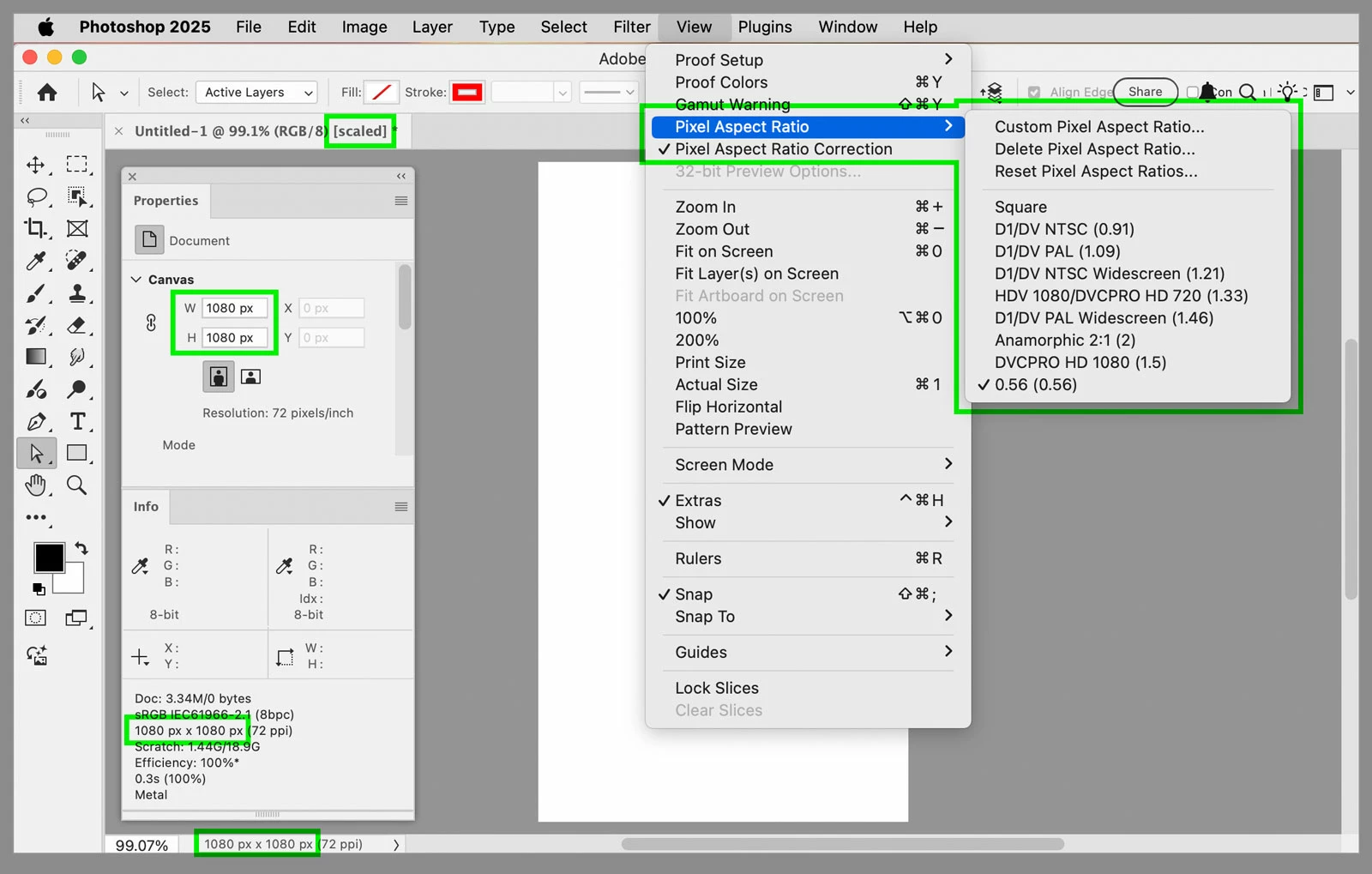This screenshot has height=874, width=1372.
Task: Open Properties panel options menu
Action: (x=400, y=201)
